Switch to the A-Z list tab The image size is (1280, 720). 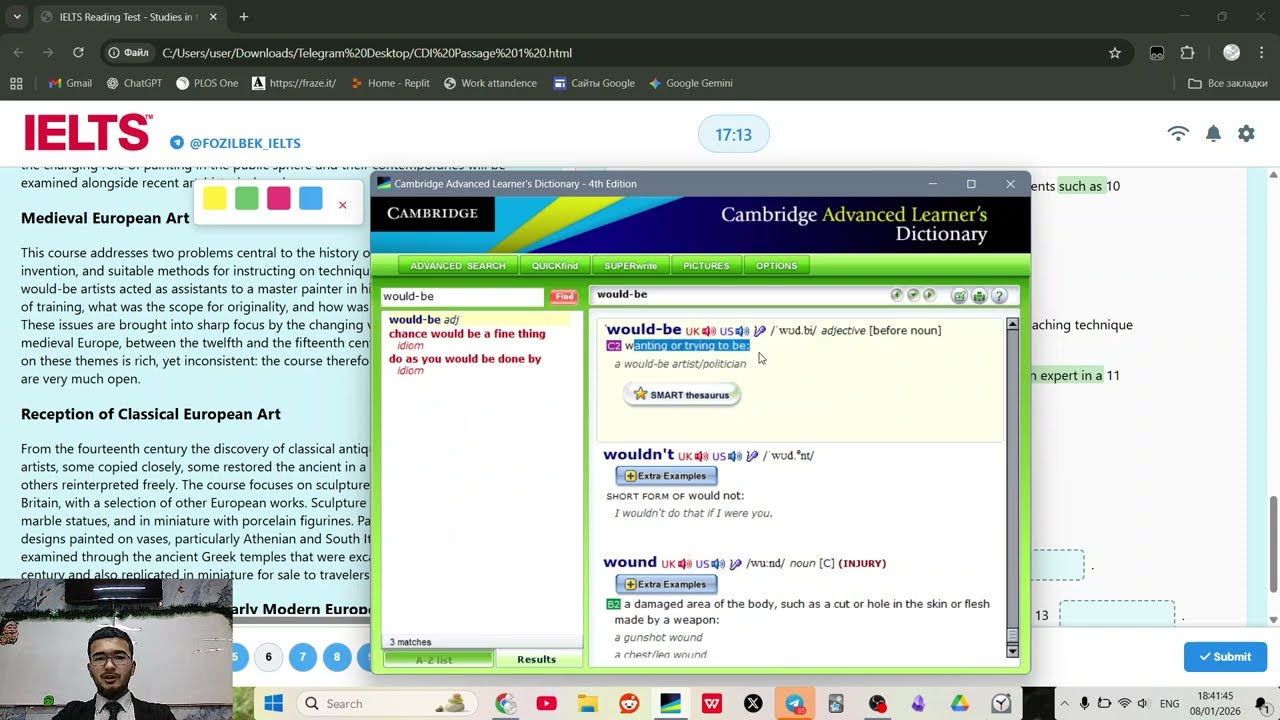[438, 660]
